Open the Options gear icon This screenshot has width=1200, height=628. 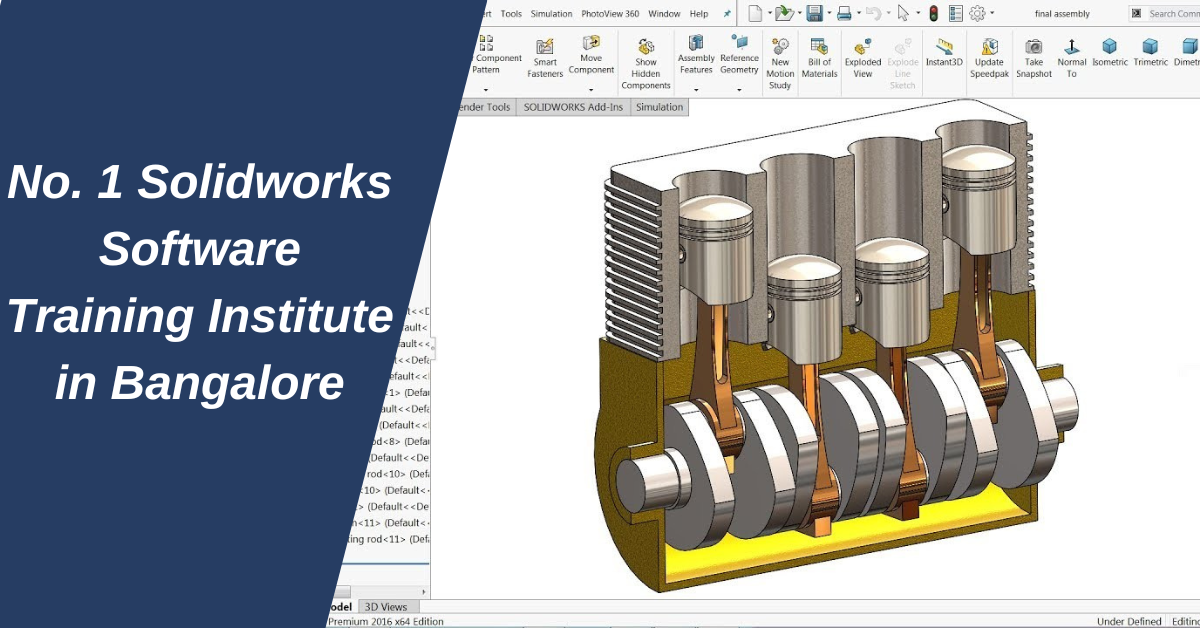click(977, 13)
